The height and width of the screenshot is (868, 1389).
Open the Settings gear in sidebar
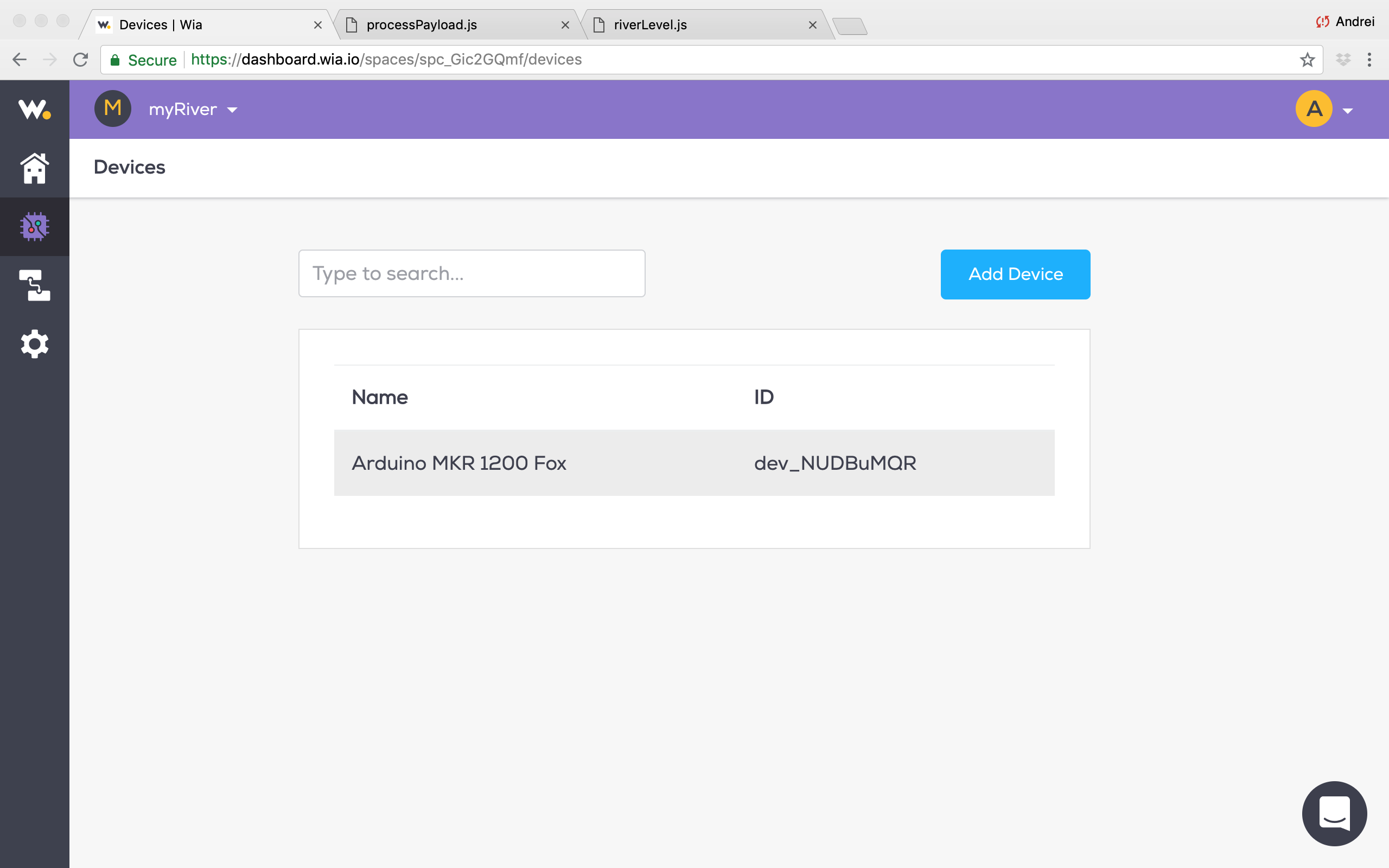pos(34,344)
